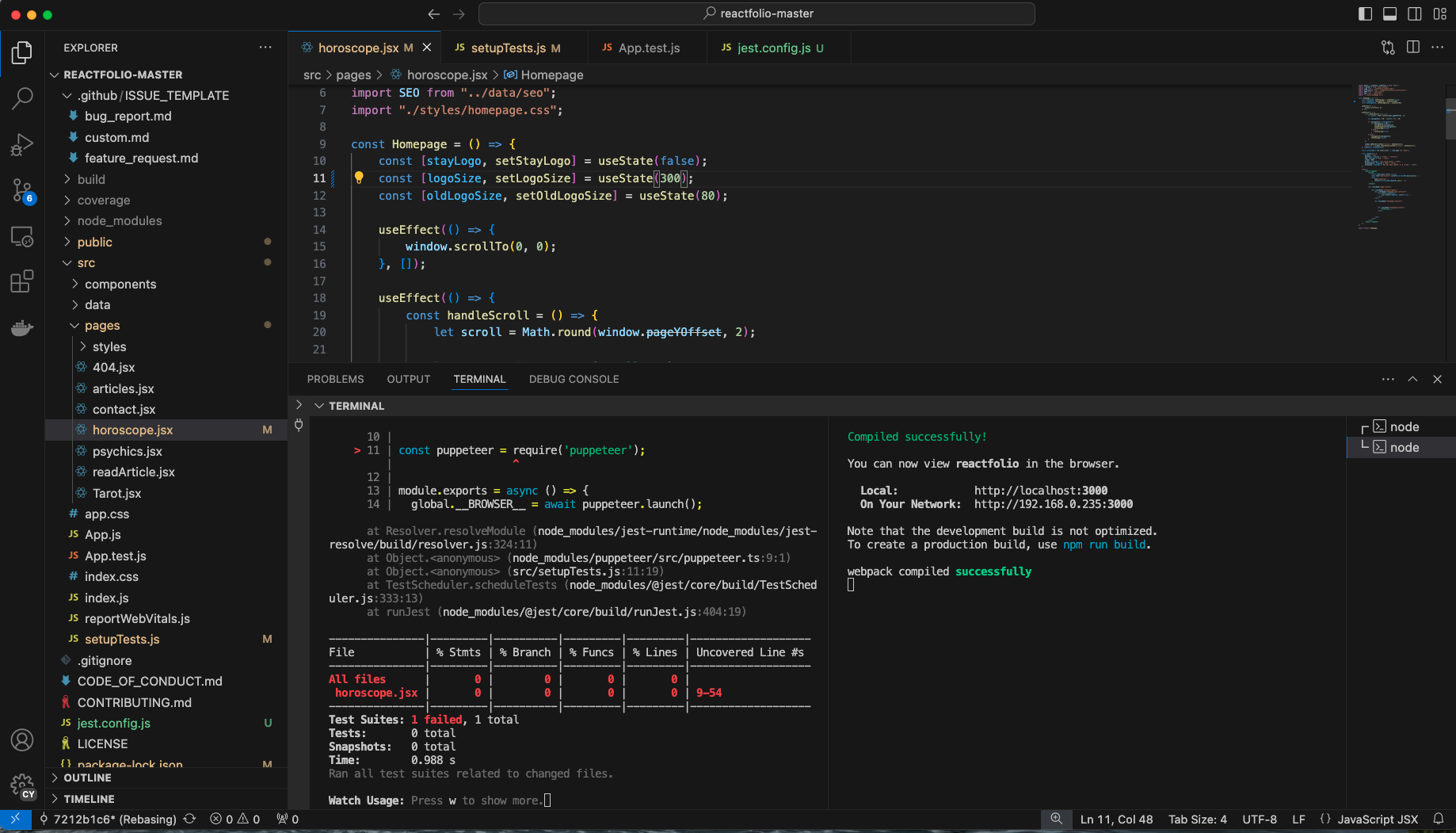Open Remote Explorer in activity bar
The width and height of the screenshot is (1456, 833).
pyautogui.click(x=22, y=236)
